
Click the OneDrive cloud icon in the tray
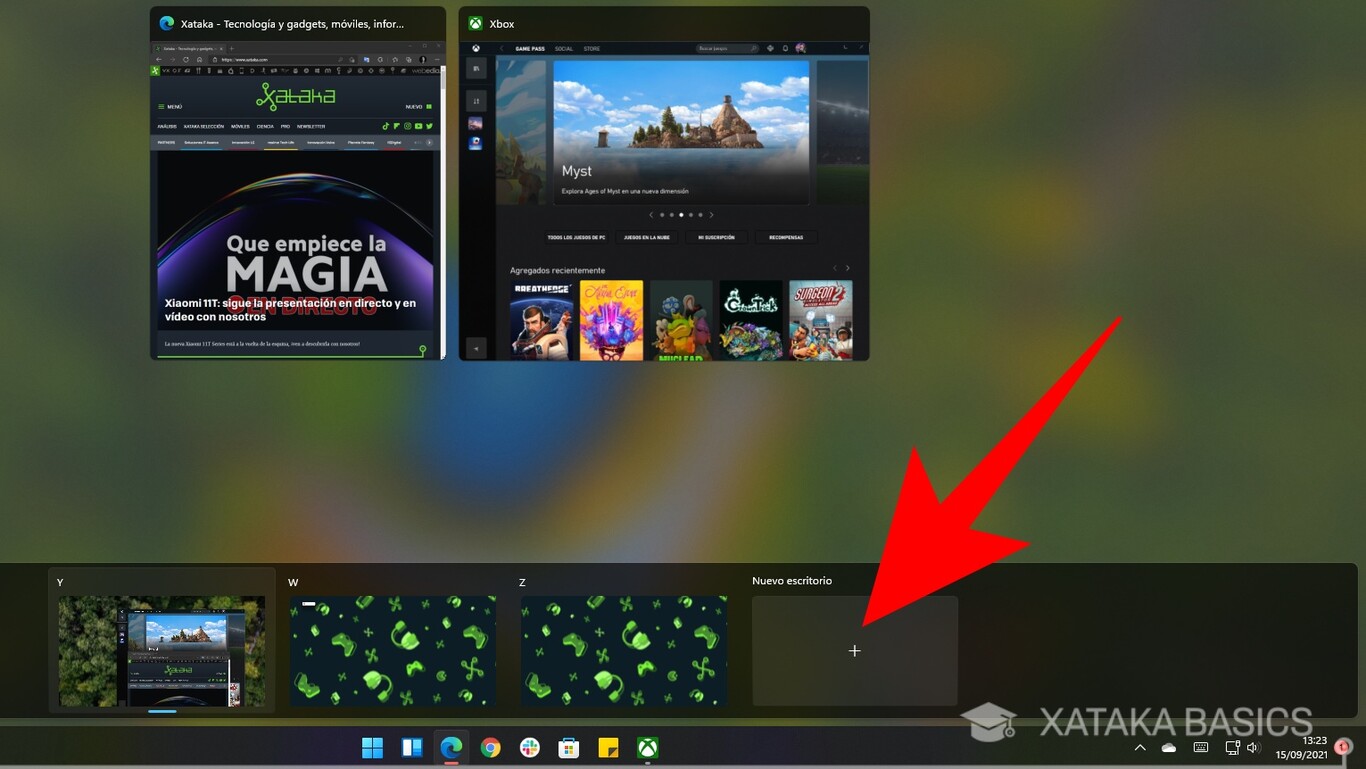pos(1169,747)
